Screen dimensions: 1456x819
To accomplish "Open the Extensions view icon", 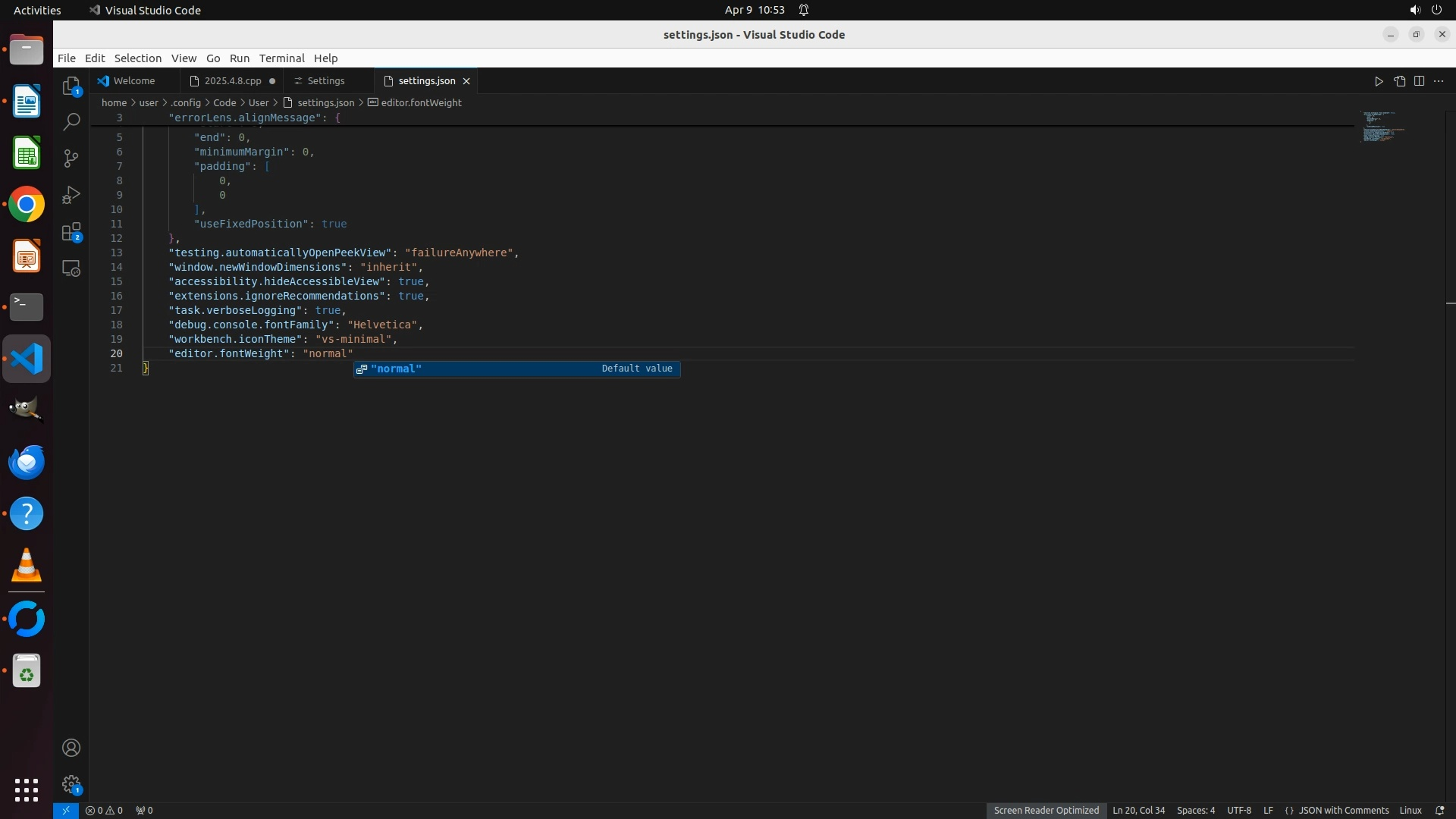I will [71, 232].
